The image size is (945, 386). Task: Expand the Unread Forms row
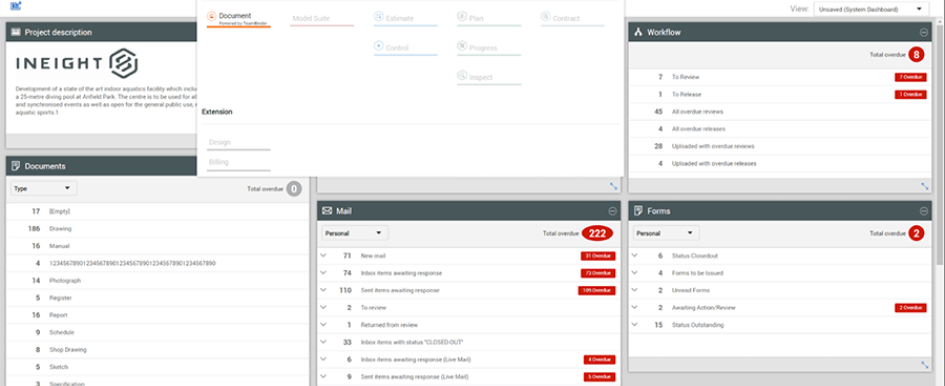pyautogui.click(x=635, y=290)
